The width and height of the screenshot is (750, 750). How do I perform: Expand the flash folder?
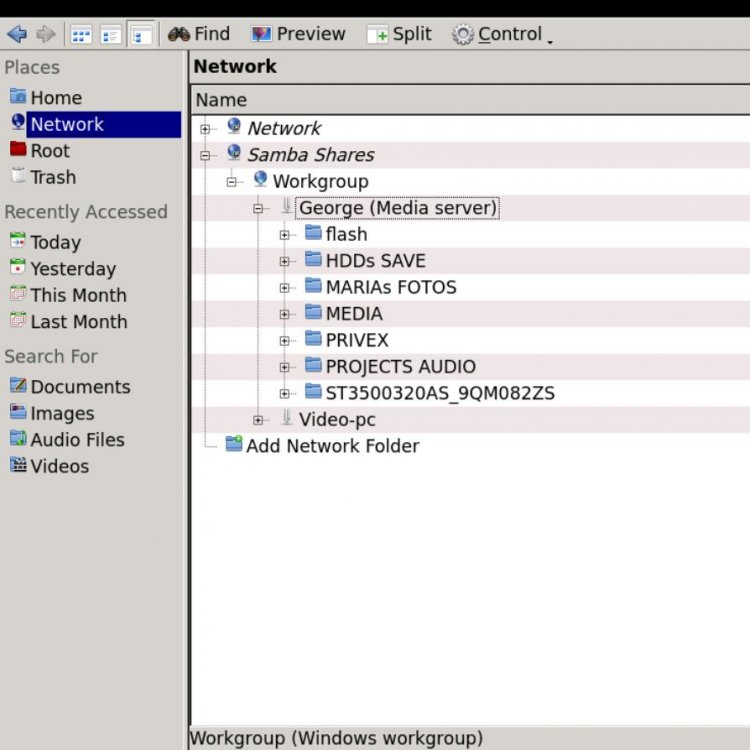coord(285,235)
